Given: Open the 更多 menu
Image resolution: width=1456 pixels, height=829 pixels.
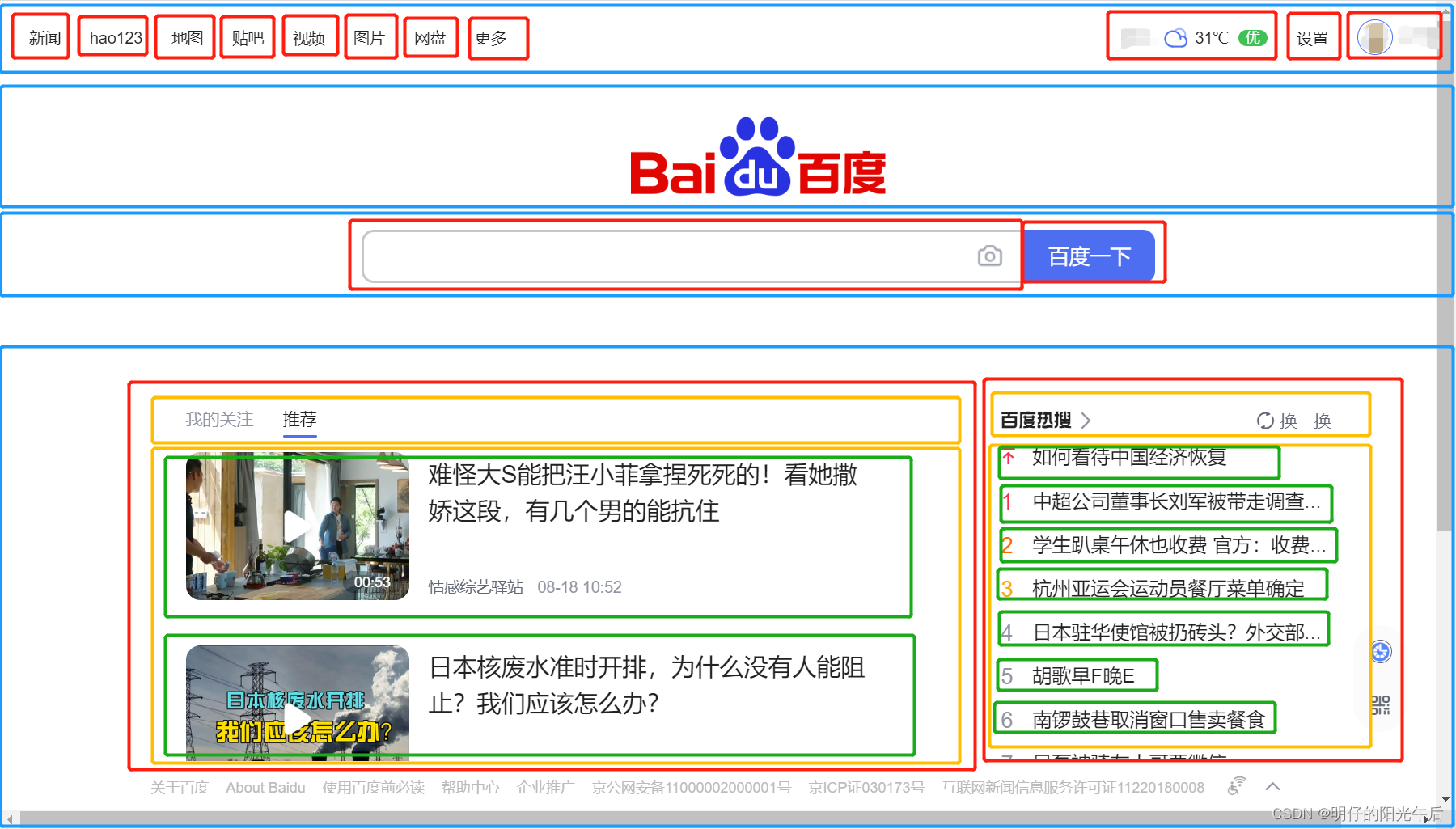Looking at the screenshot, I should (491, 38).
